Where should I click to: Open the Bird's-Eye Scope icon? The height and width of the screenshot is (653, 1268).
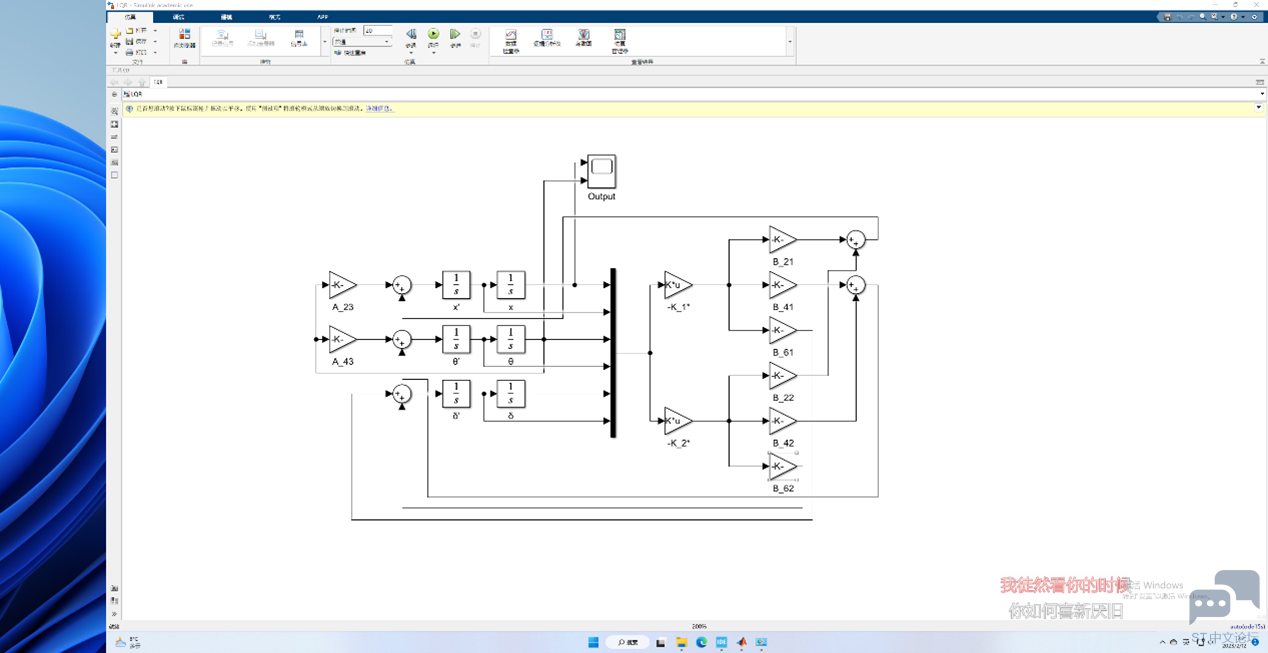pos(584,35)
